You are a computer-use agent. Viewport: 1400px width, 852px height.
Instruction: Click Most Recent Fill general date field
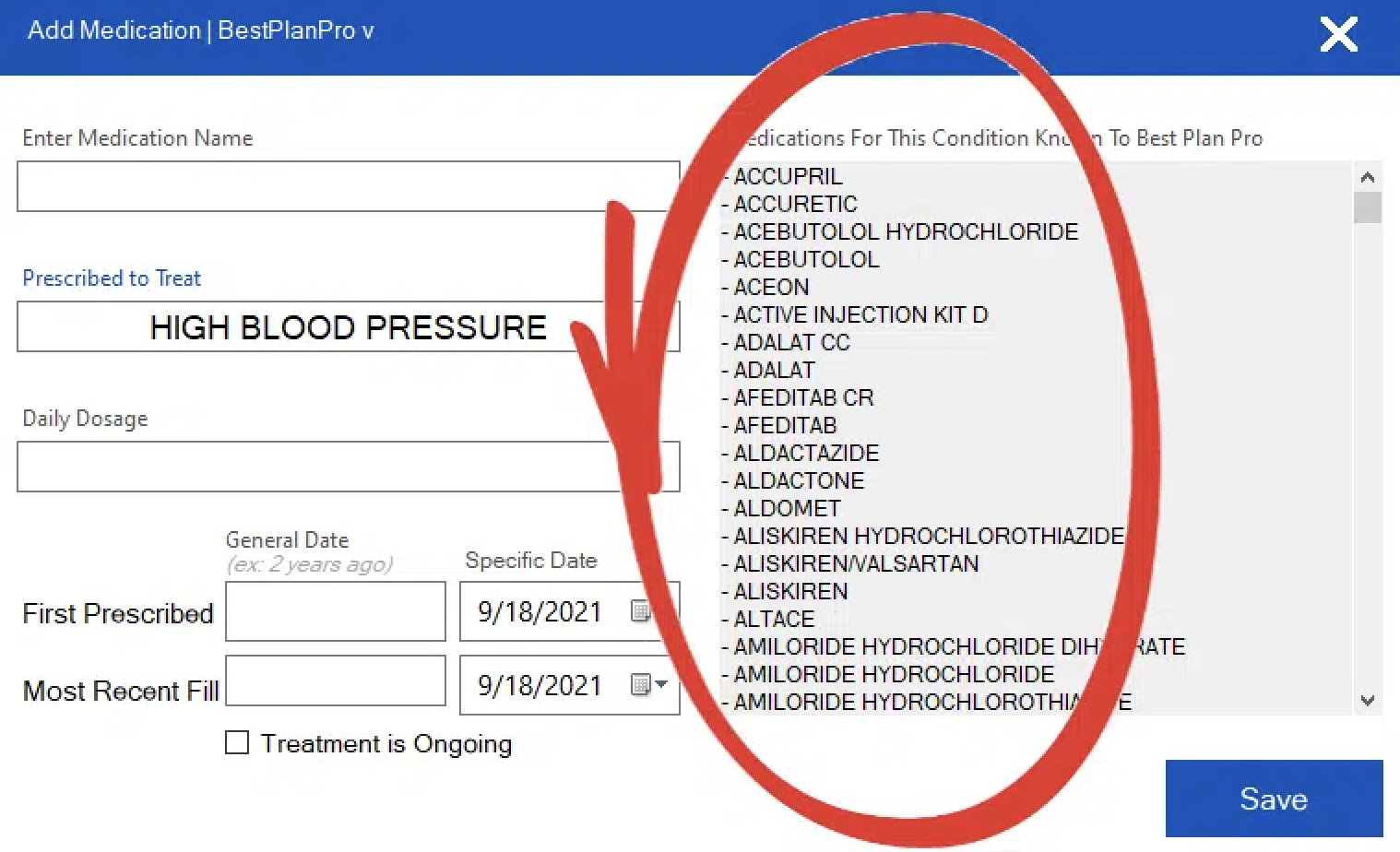click(x=336, y=681)
